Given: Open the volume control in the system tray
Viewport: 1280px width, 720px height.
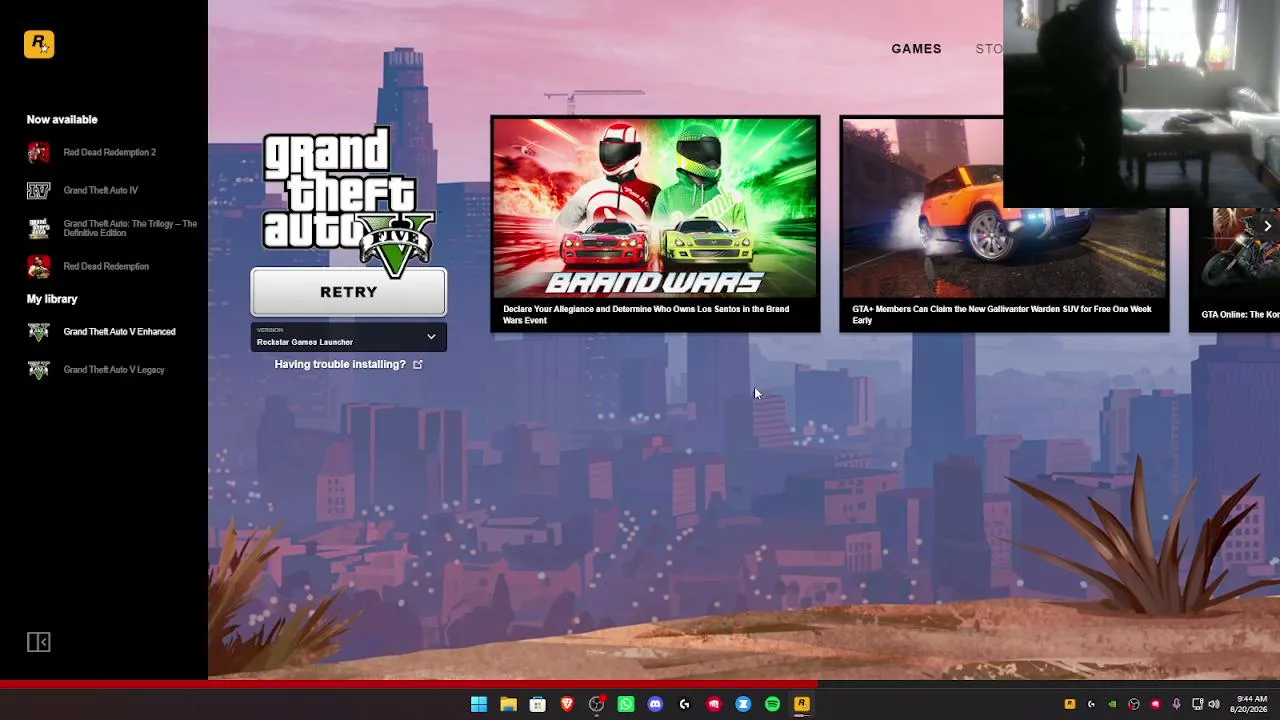Looking at the screenshot, I should point(1214,704).
